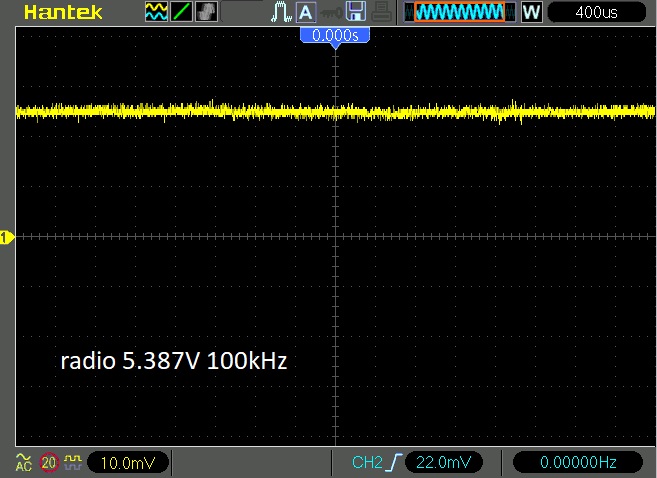Screen dimensions: 657x478
Task: Click the 400us timebase readout
Action: pos(597,12)
